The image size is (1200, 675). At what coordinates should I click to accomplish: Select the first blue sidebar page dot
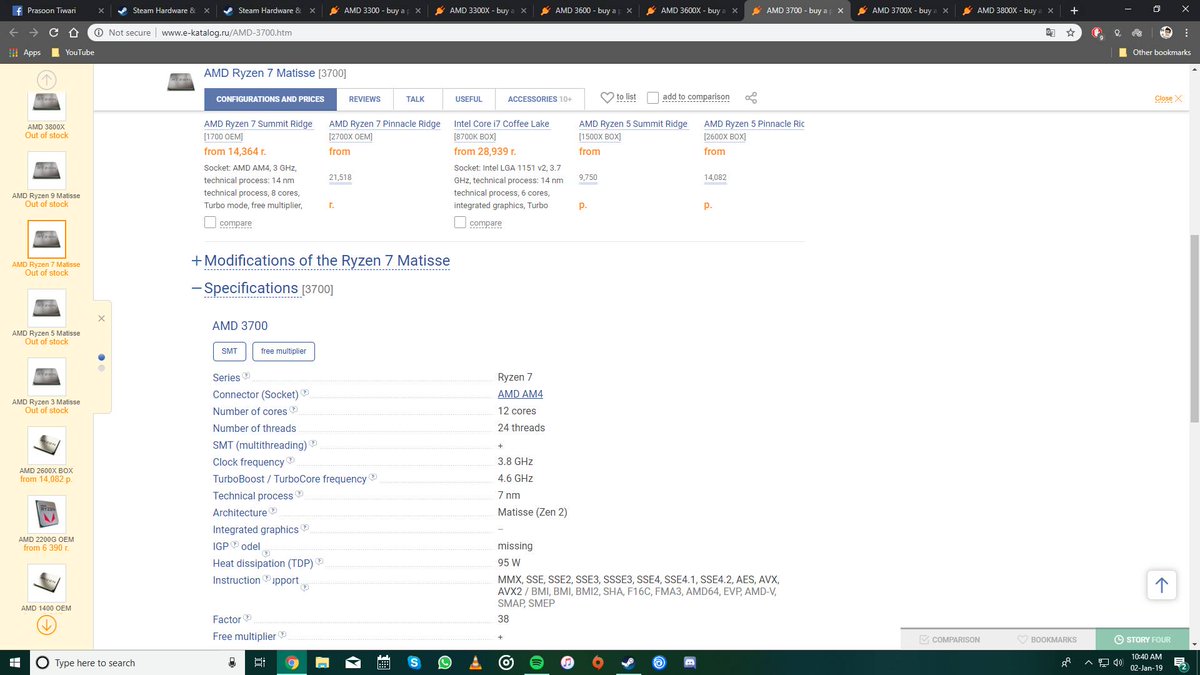(x=101, y=357)
